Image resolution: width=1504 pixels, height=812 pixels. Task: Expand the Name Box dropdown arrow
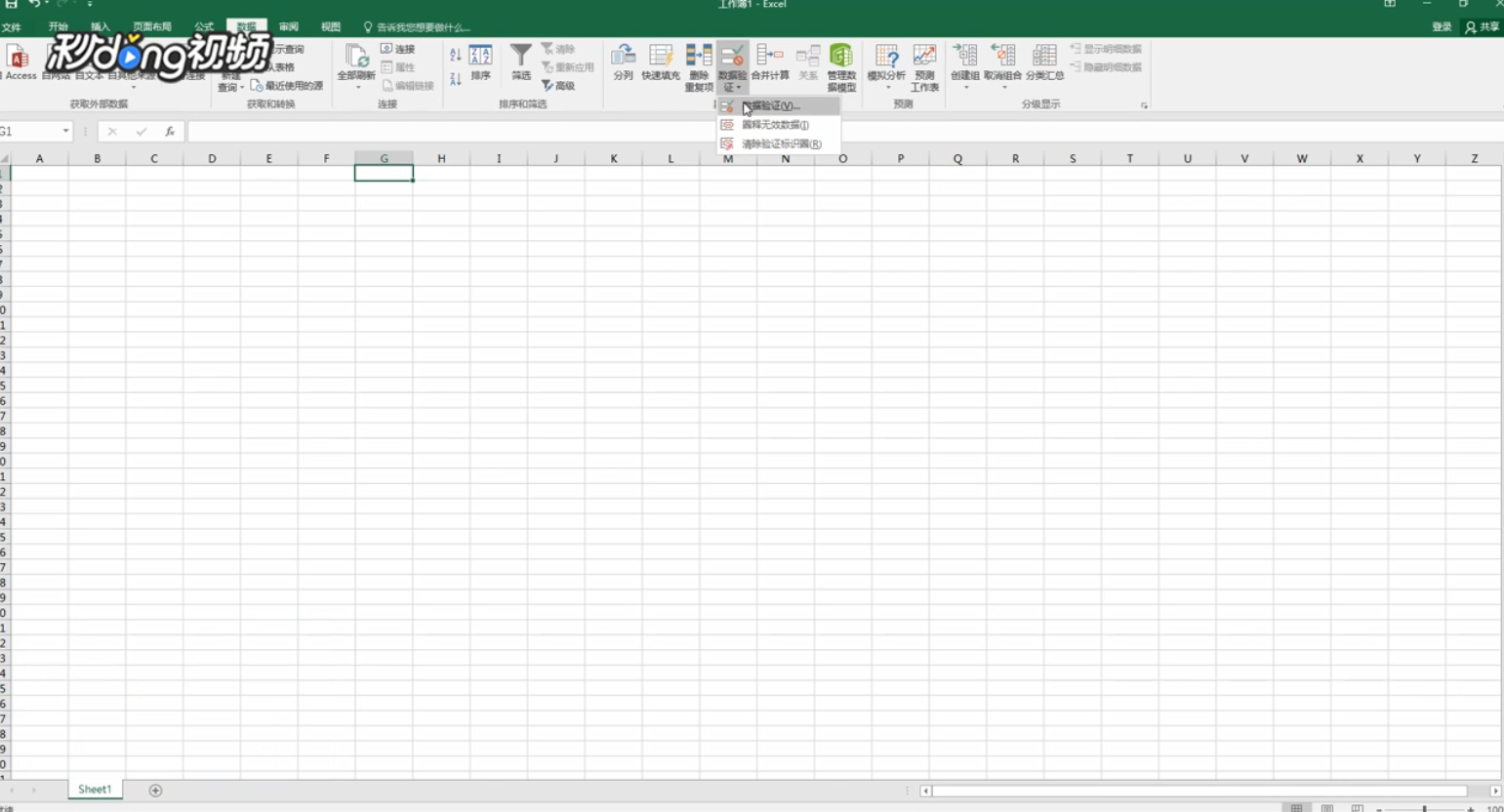pyautogui.click(x=65, y=131)
